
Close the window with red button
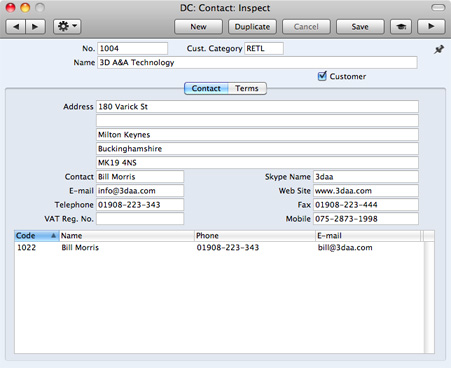11,7
